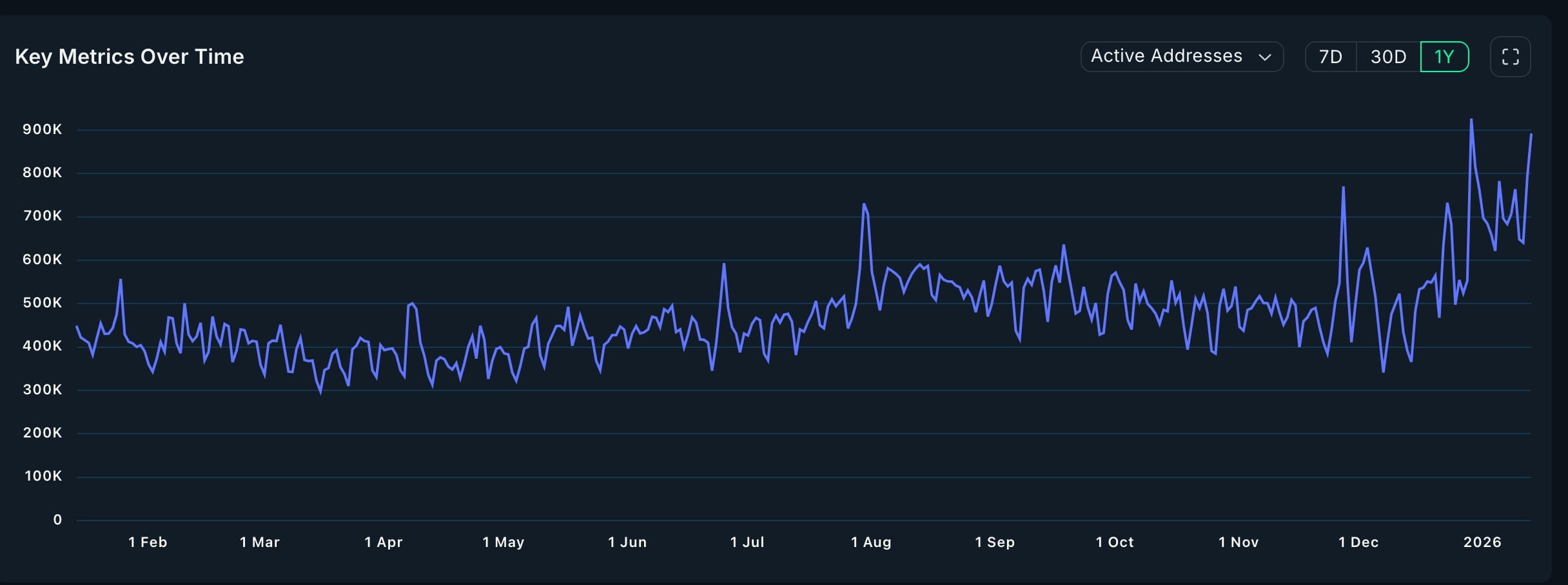Click the 1 Jun axis label
The height and width of the screenshot is (585, 1568).
pos(627,542)
